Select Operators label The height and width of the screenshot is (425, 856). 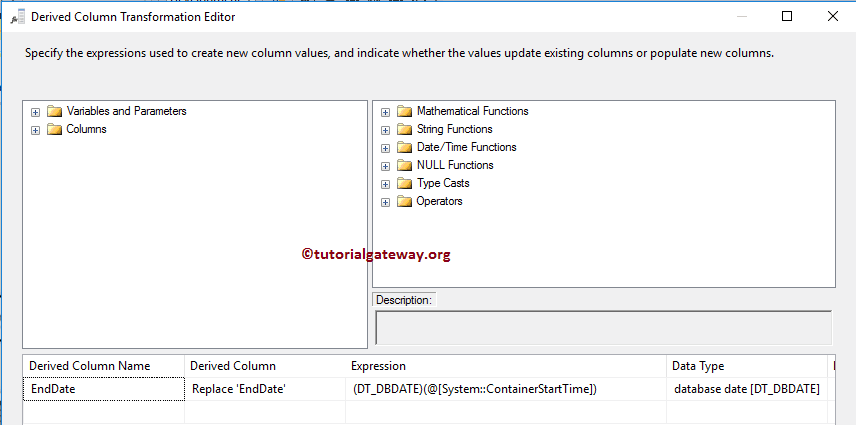coord(439,201)
